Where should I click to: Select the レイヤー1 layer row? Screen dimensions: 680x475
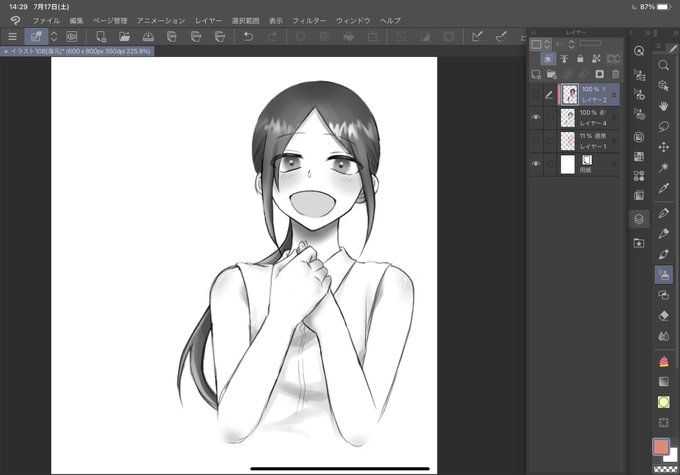coord(576,141)
